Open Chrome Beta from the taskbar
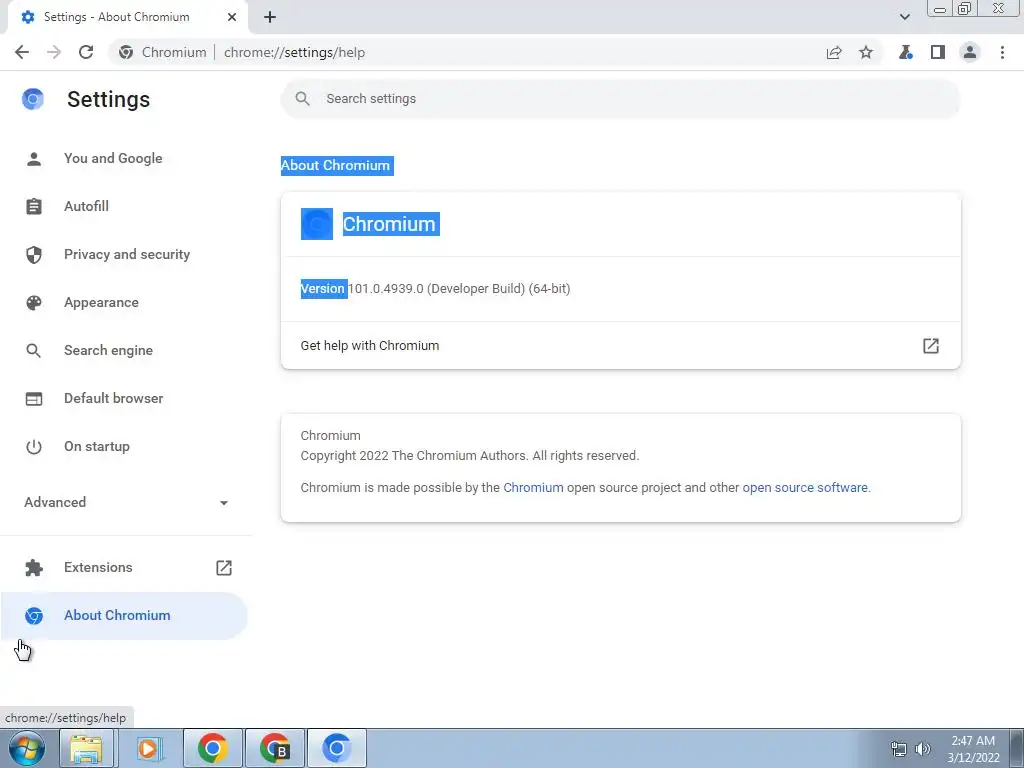Image resolution: width=1024 pixels, height=768 pixels. 275,748
